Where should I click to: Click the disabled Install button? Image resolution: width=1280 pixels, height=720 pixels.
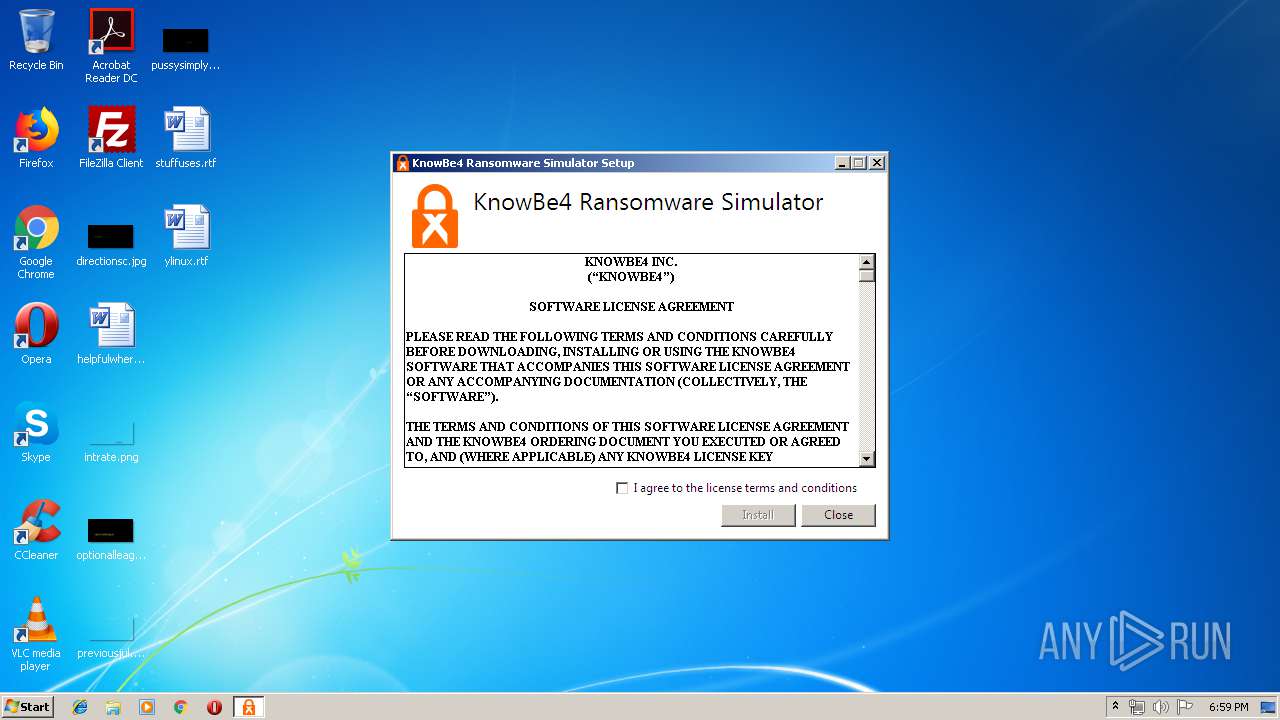(758, 515)
